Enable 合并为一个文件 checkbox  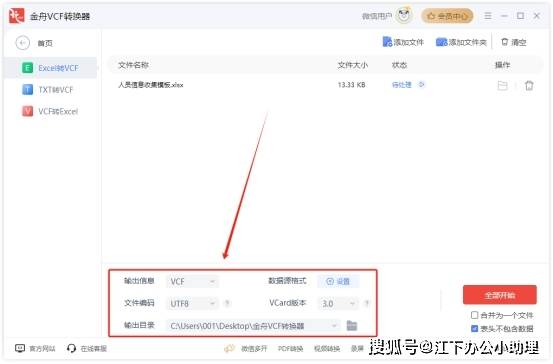coord(474,315)
